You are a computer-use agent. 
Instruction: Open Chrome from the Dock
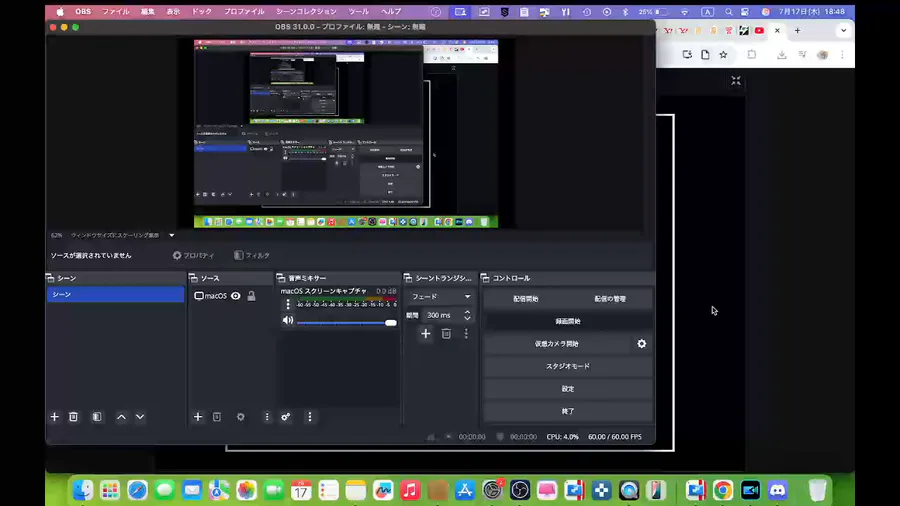click(x=723, y=490)
